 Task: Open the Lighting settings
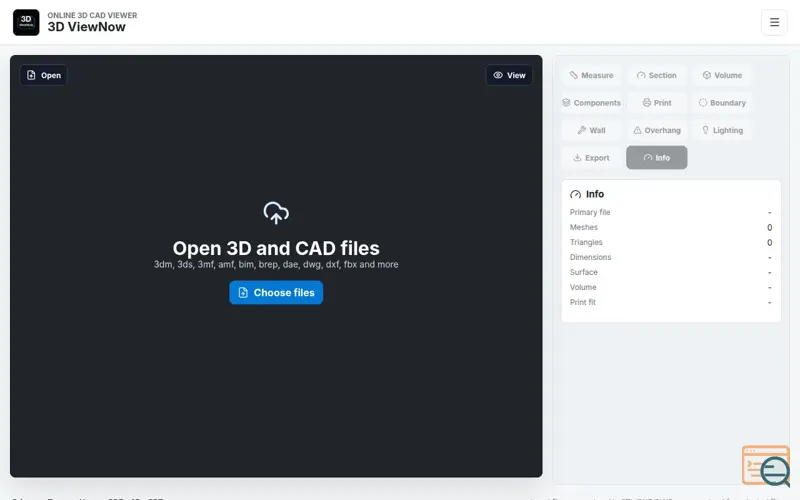[722, 130]
